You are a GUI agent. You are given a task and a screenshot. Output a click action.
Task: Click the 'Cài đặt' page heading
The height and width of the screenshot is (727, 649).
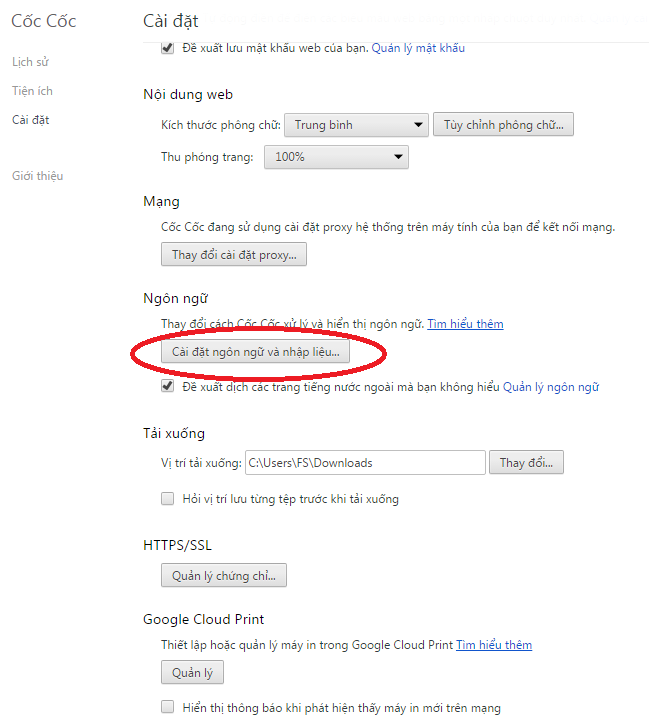click(171, 21)
